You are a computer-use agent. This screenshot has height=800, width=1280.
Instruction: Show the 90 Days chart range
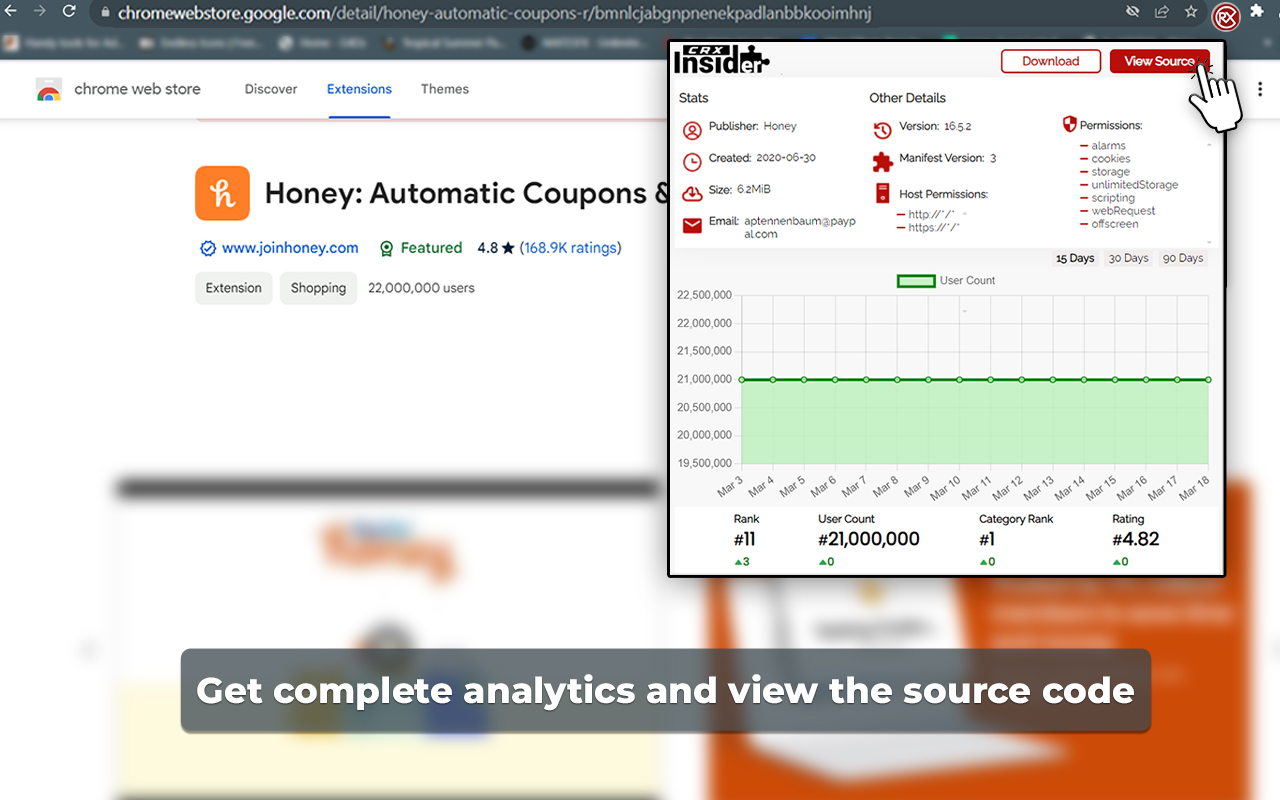pyautogui.click(x=1183, y=258)
